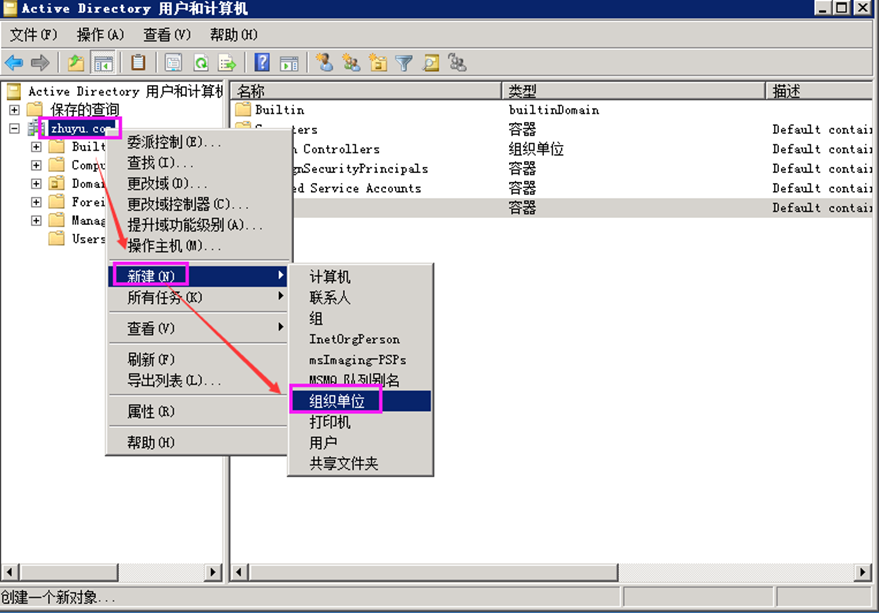
Task: Create a new user with the user icon
Action: pyautogui.click(x=324, y=62)
